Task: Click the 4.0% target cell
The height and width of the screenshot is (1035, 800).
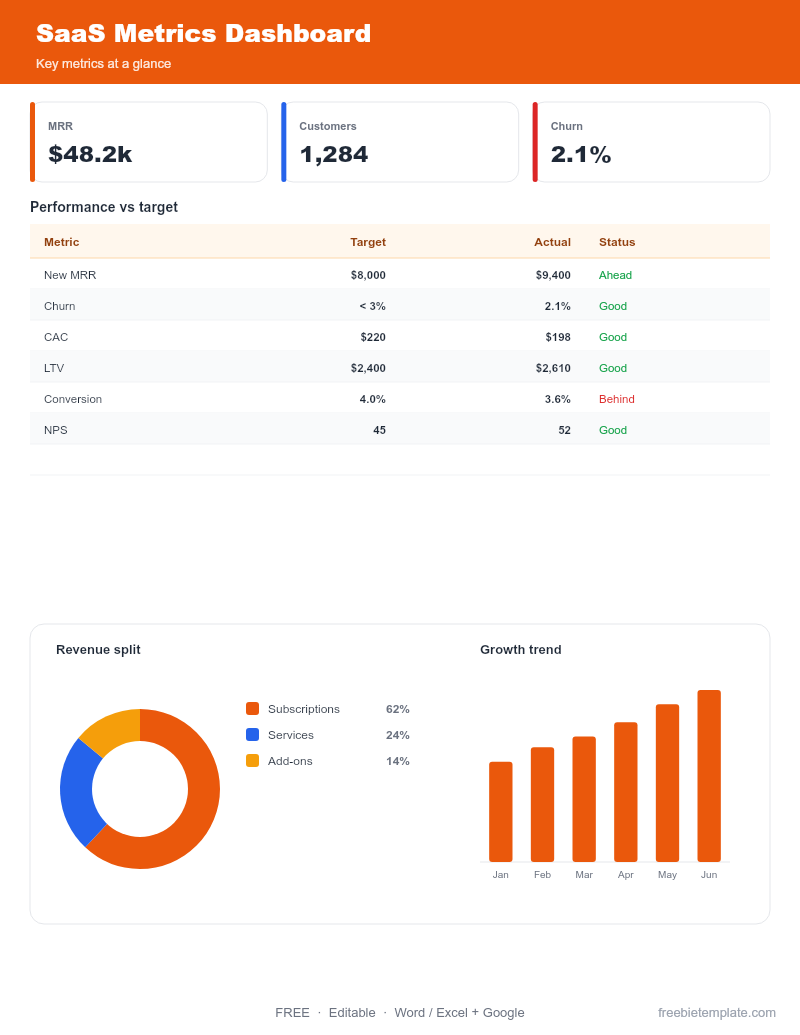Action: click(x=372, y=399)
